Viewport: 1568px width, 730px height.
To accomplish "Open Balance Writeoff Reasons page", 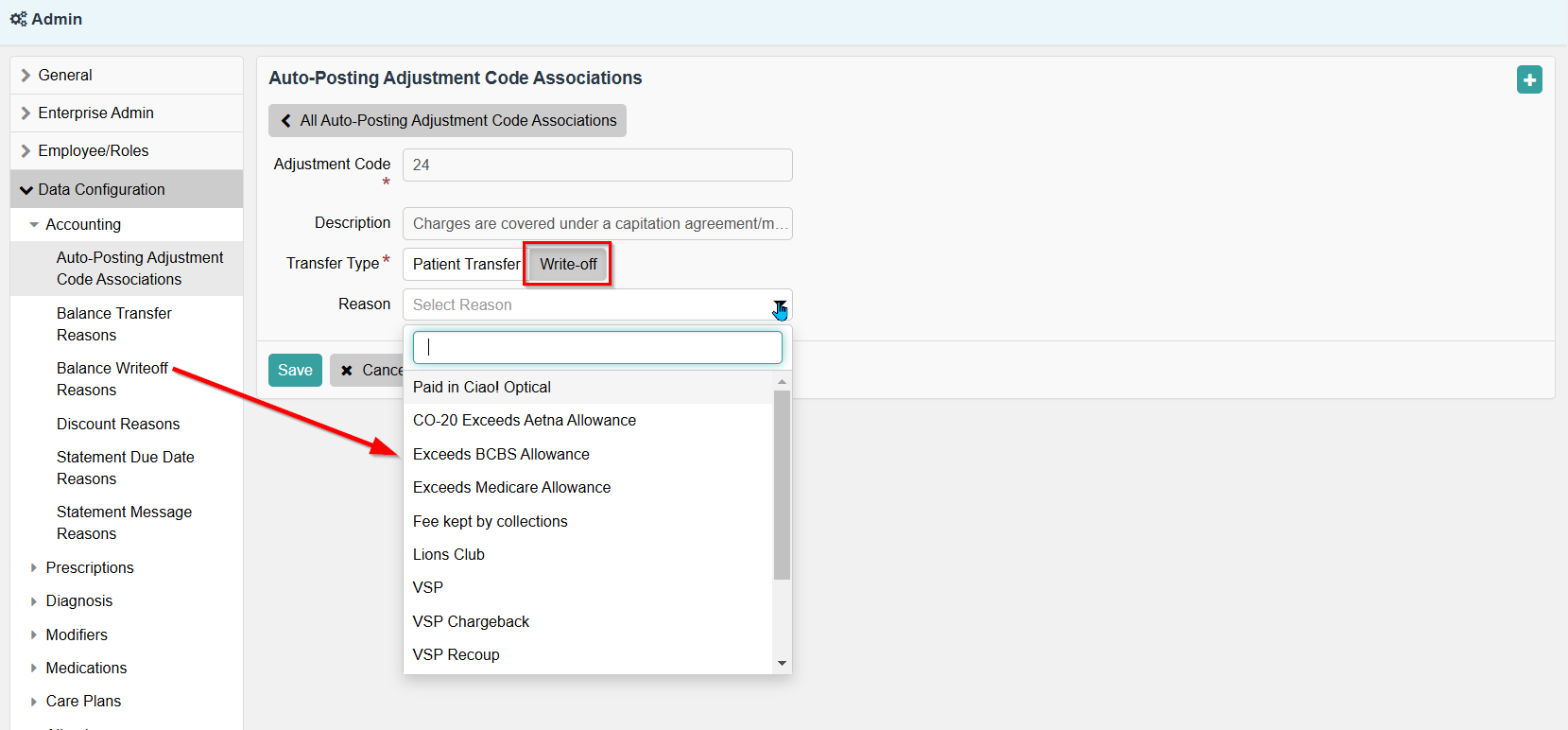I will coord(112,379).
